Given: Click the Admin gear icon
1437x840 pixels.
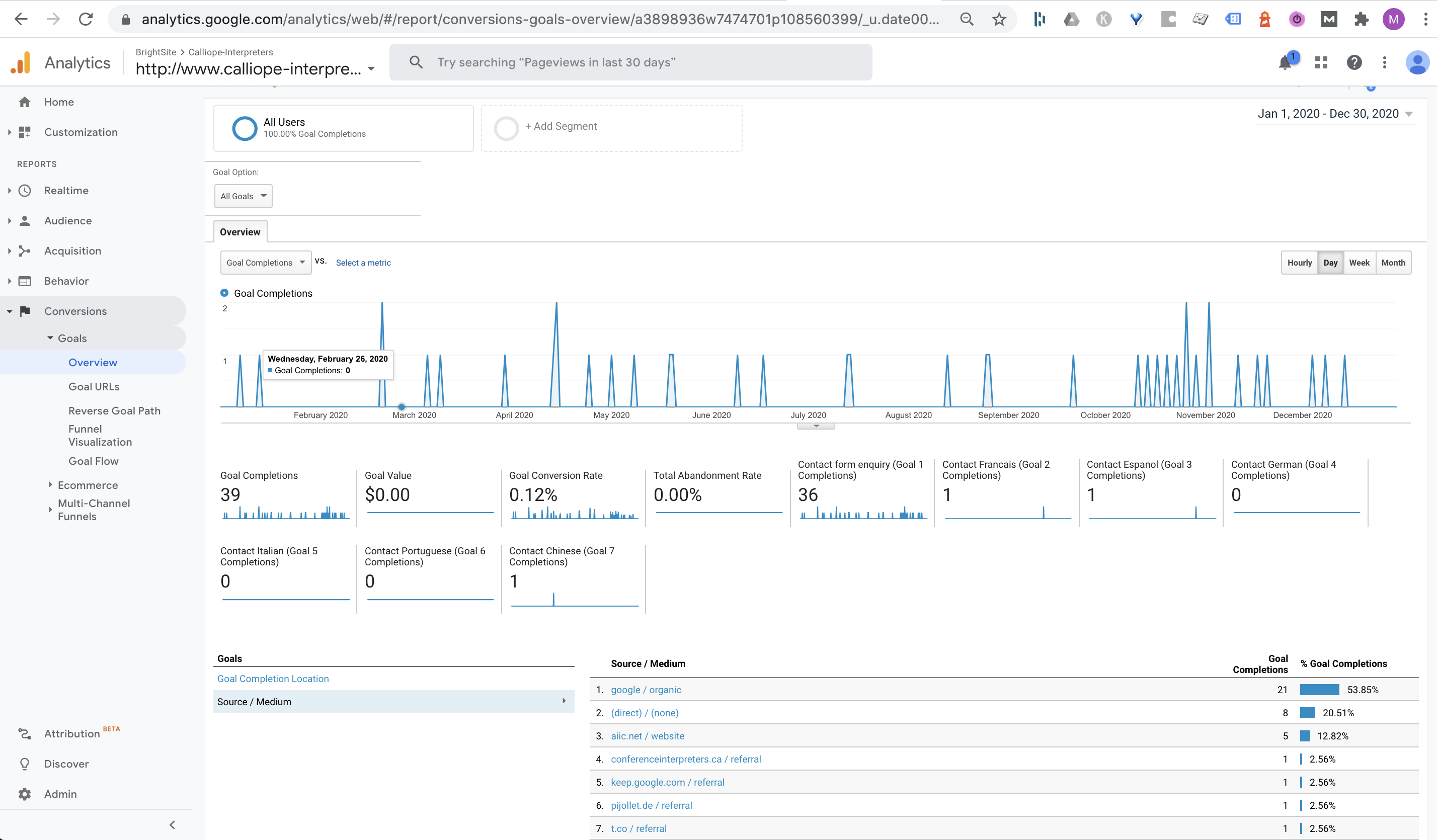Looking at the screenshot, I should (x=25, y=794).
